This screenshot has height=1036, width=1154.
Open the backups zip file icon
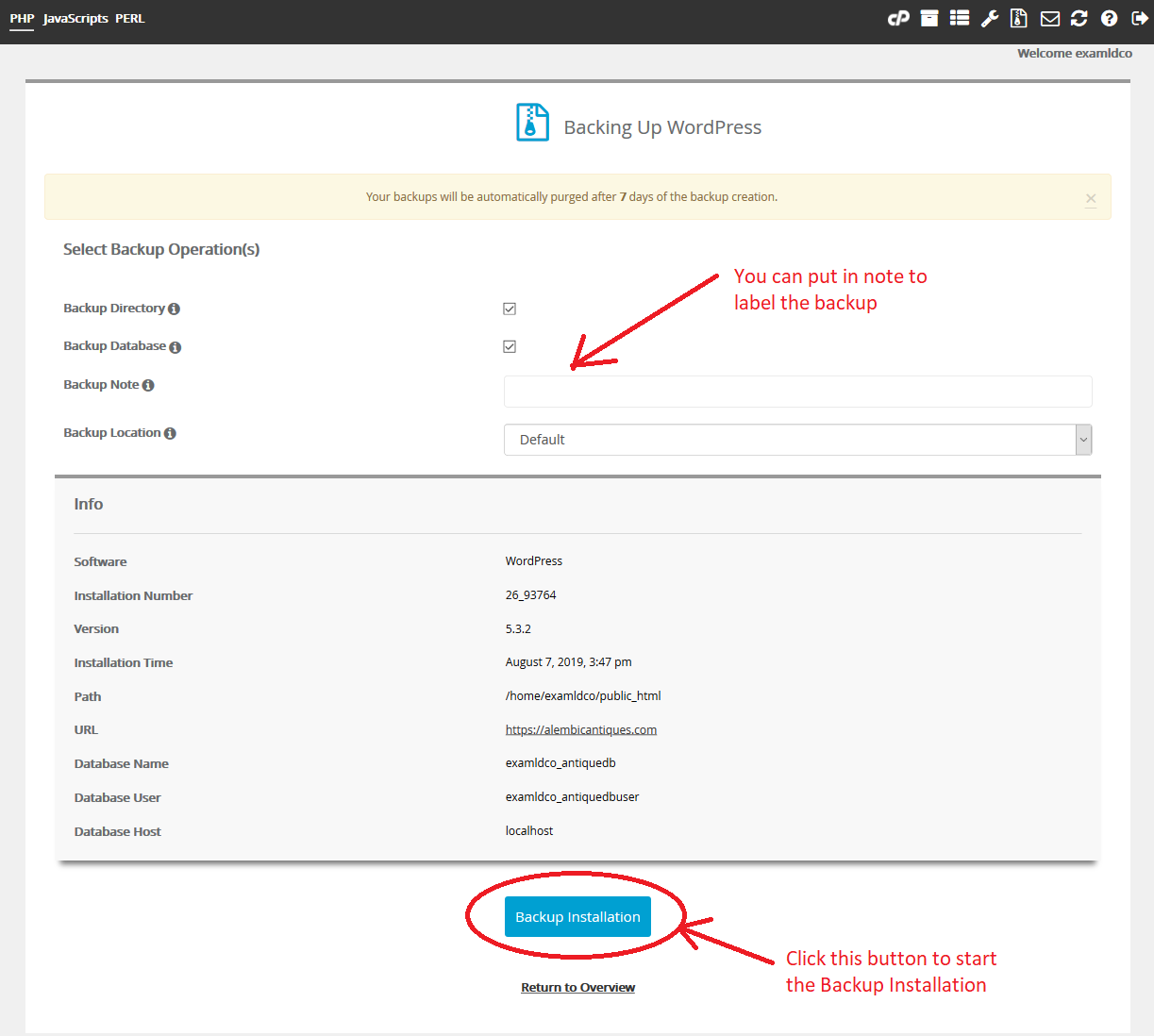point(1019,18)
